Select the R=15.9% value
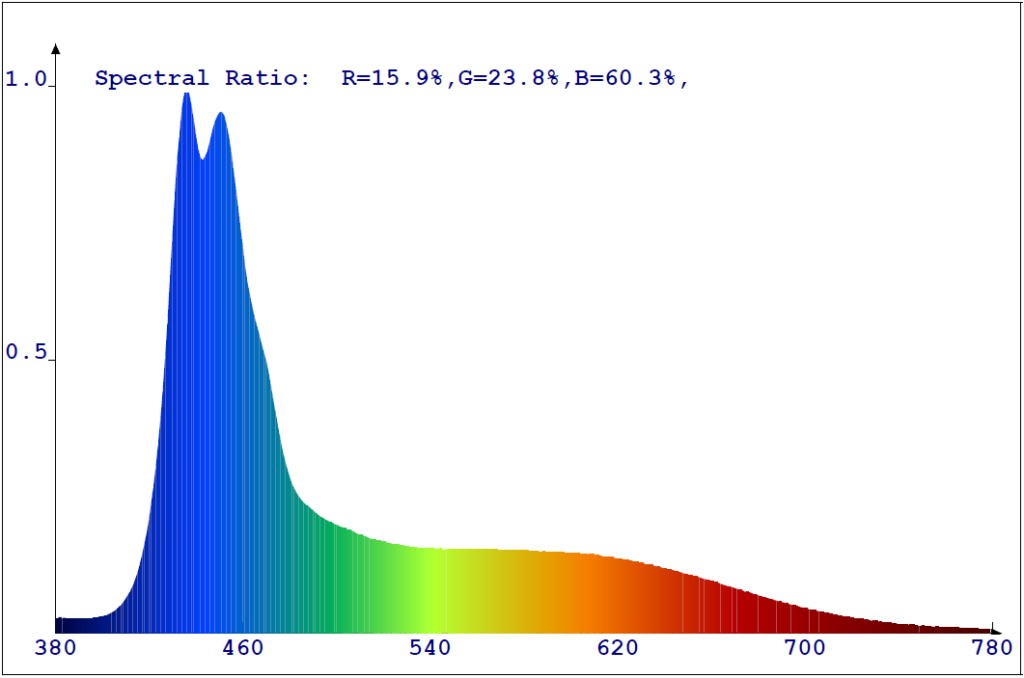 pyautogui.click(x=392, y=78)
